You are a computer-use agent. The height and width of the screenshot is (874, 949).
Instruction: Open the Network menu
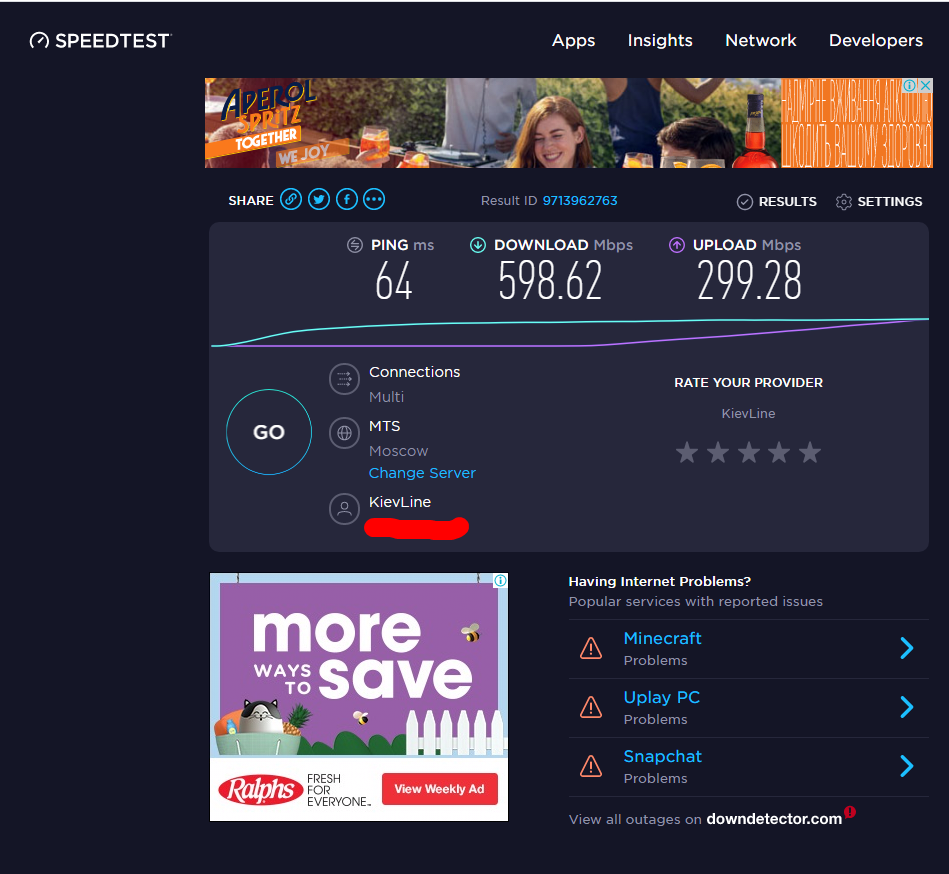click(x=761, y=41)
